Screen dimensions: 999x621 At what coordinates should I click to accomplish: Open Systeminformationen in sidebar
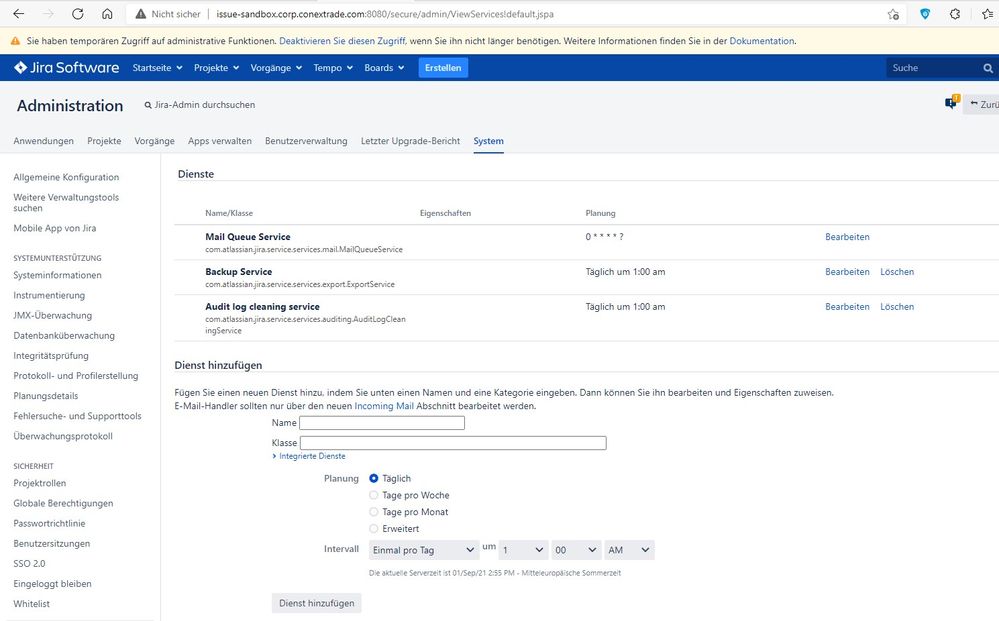pyautogui.click(x=57, y=275)
